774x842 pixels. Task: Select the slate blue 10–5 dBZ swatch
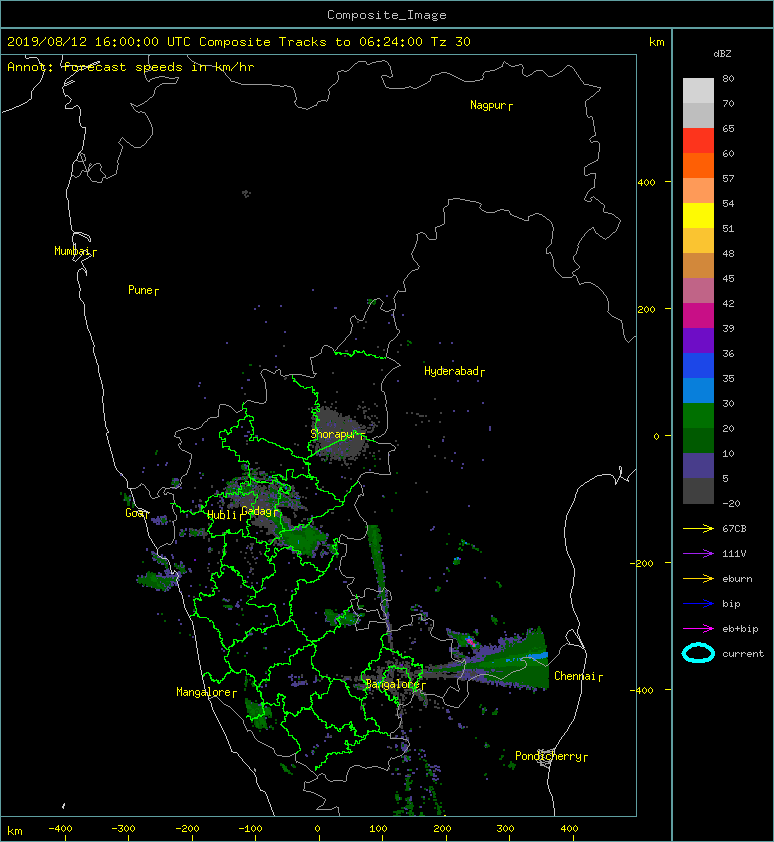pos(698,466)
